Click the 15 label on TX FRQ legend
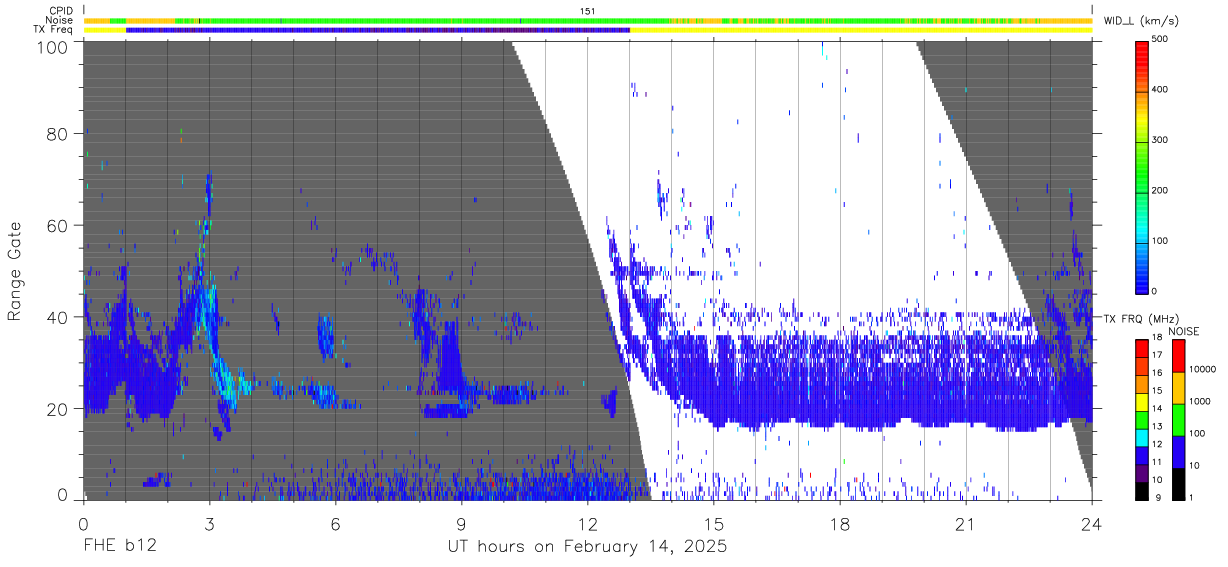This screenshot has height=567, width=1228. tap(1157, 389)
